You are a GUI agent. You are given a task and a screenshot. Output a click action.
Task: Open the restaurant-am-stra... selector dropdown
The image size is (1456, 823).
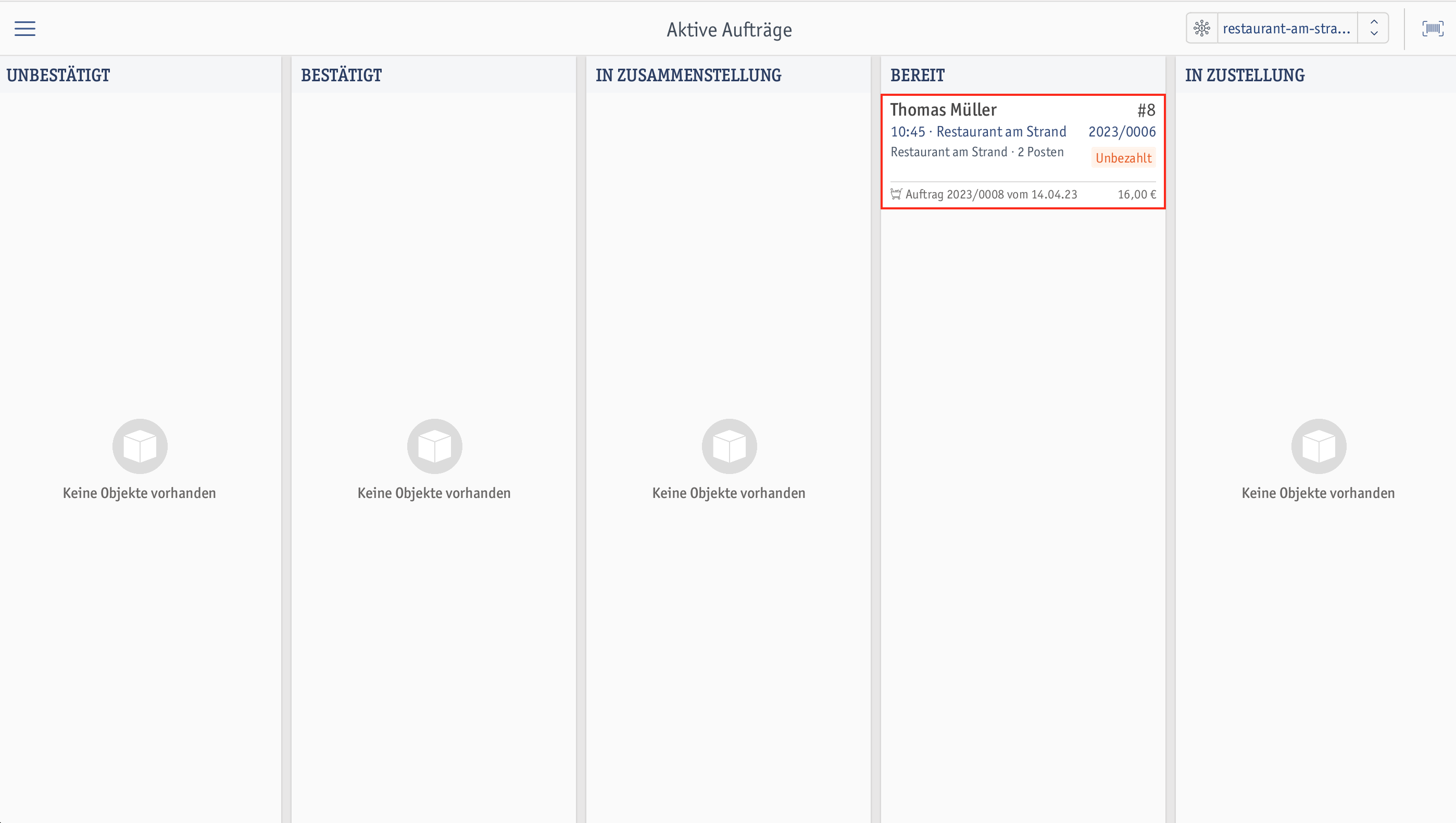(1286, 28)
